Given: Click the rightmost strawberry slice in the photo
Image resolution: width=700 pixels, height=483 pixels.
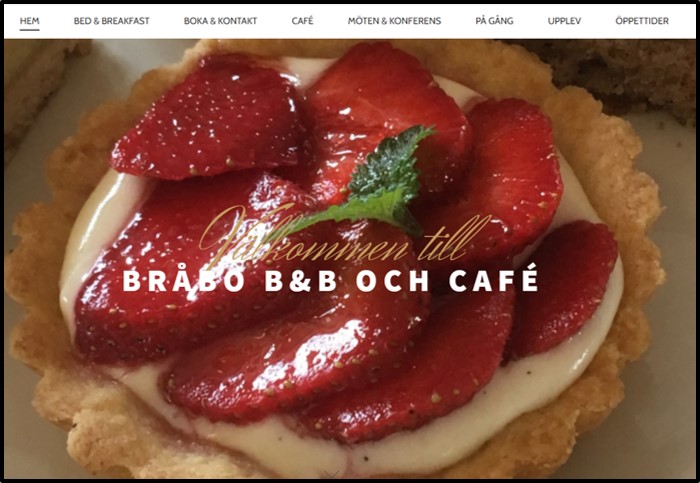Looking at the screenshot, I should 565,290.
